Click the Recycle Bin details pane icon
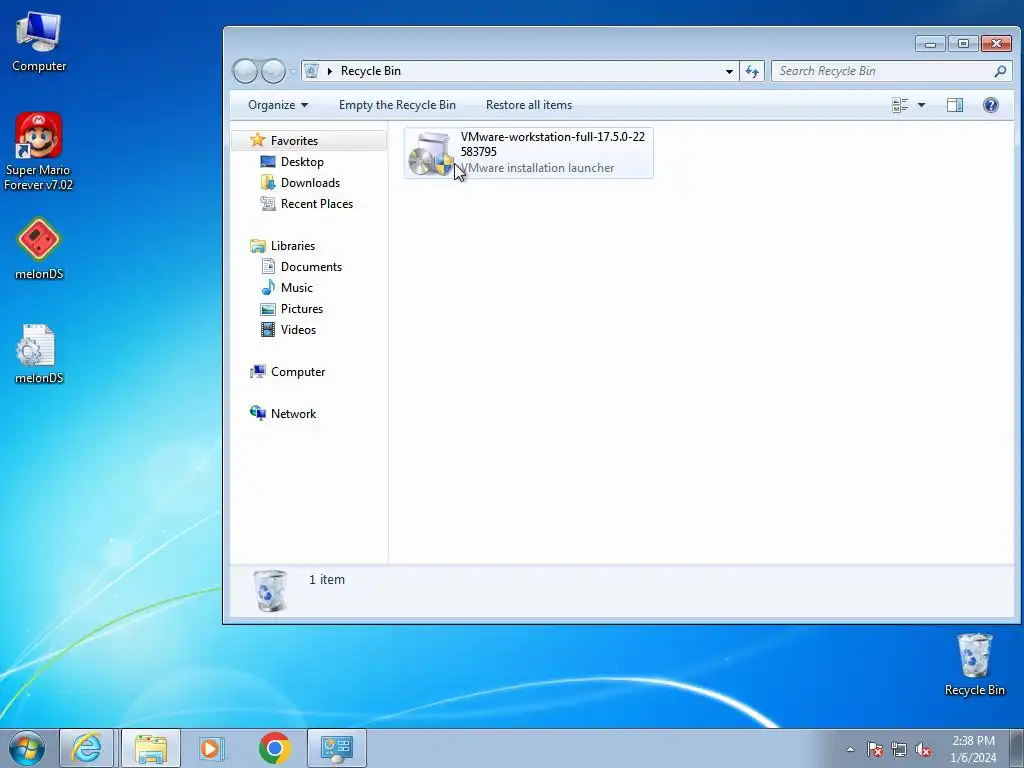The image size is (1024, 768). click(x=270, y=590)
